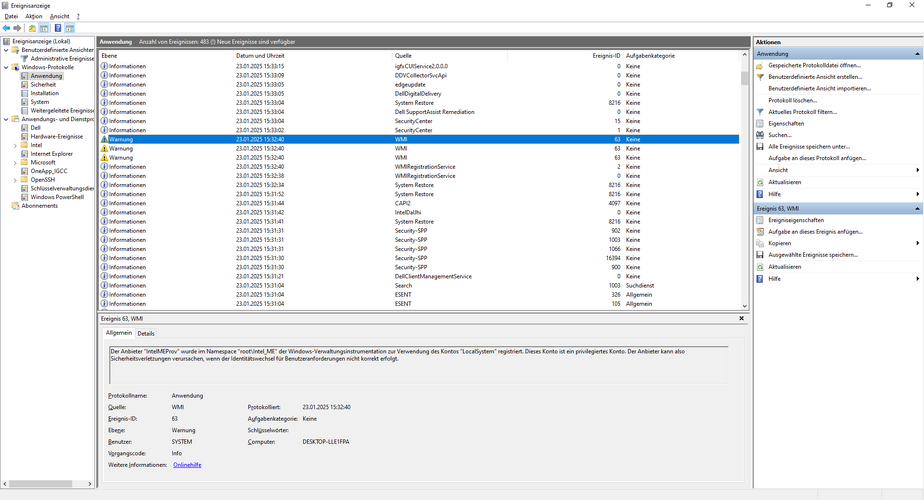Toggle the console tree toolbar icon
This screenshot has width=924, height=500.
click(x=44, y=28)
